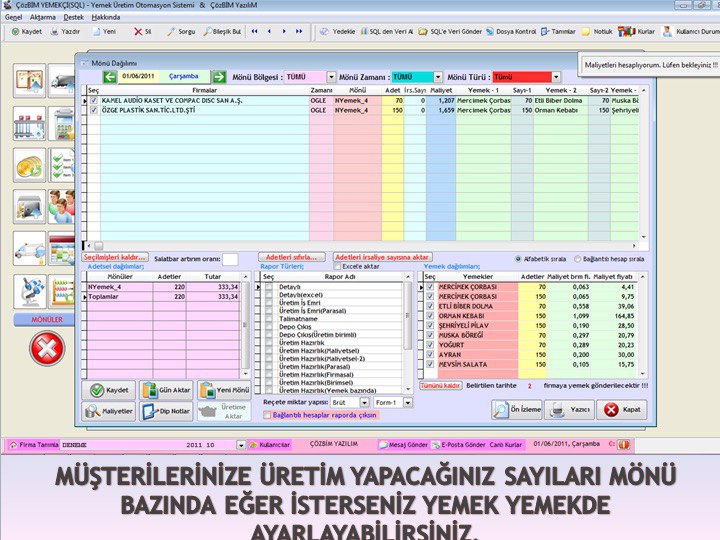This screenshot has height=540, width=720.
Task: Open the Hakkında menu
Action: 106,18
